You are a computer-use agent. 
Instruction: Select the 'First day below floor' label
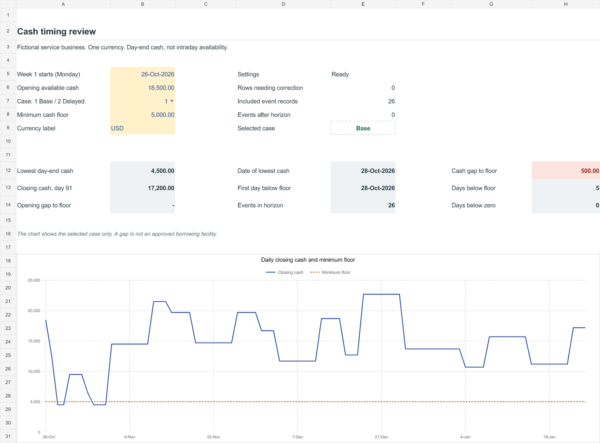tap(264, 188)
